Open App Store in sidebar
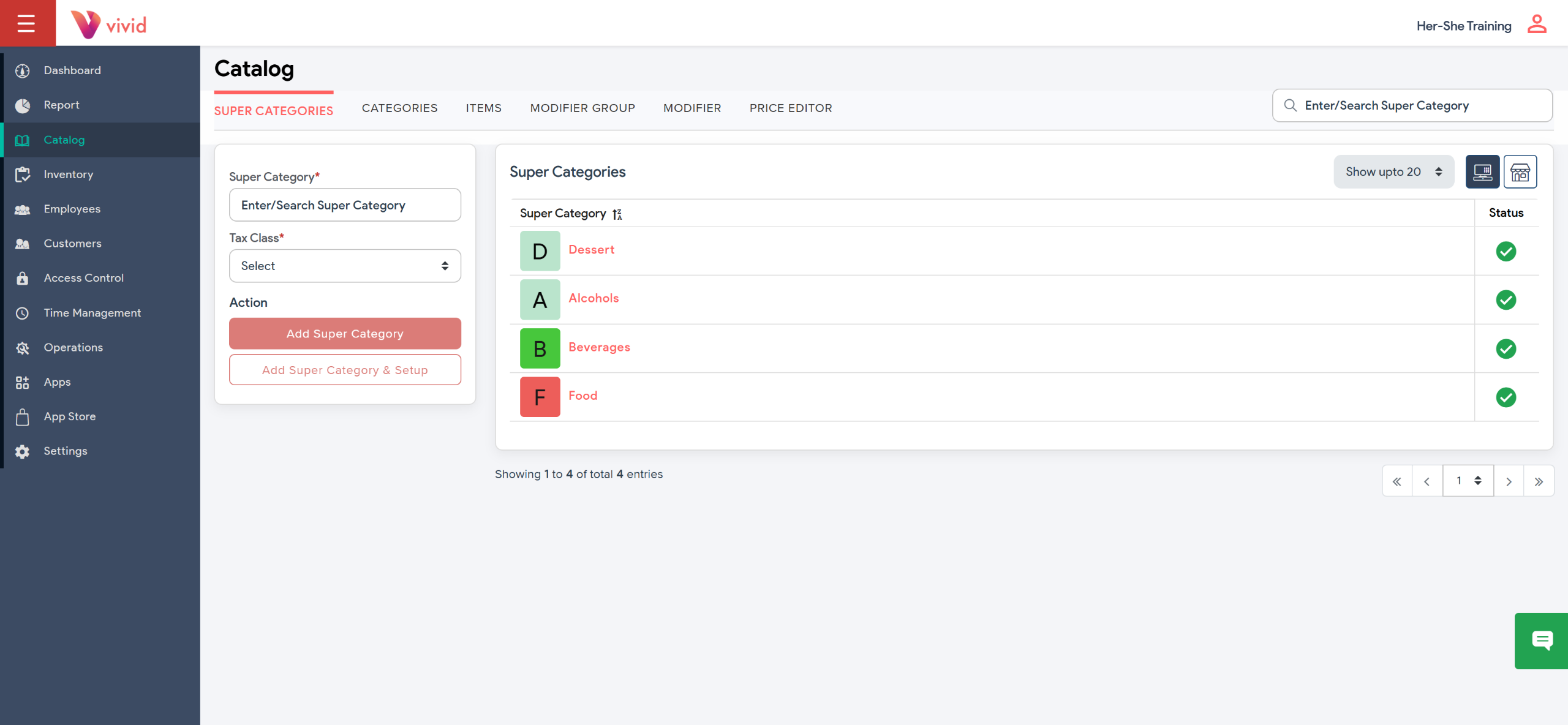Image resolution: width=1568 pixels, height=725 pixels. 69,416
